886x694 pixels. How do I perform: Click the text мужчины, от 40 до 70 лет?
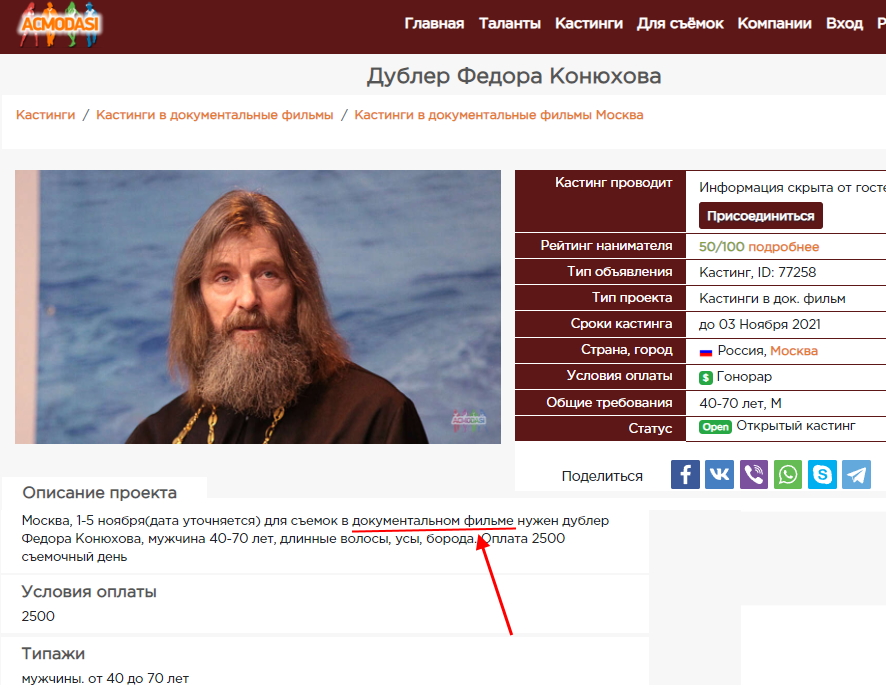pos(105,678)
